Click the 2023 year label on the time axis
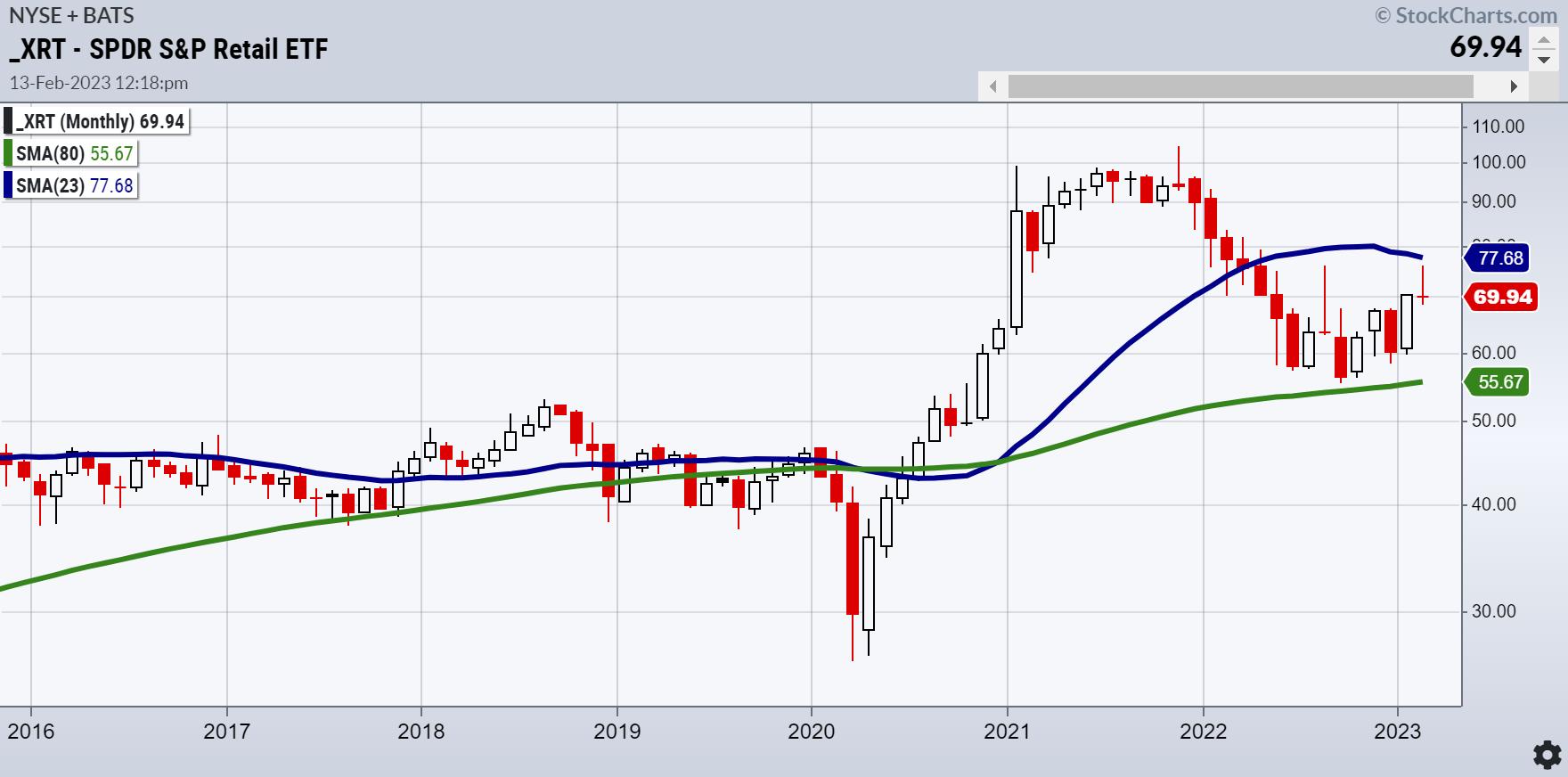The height and width of the screenshot is (777, 1568). click(x=1398, y=732)
